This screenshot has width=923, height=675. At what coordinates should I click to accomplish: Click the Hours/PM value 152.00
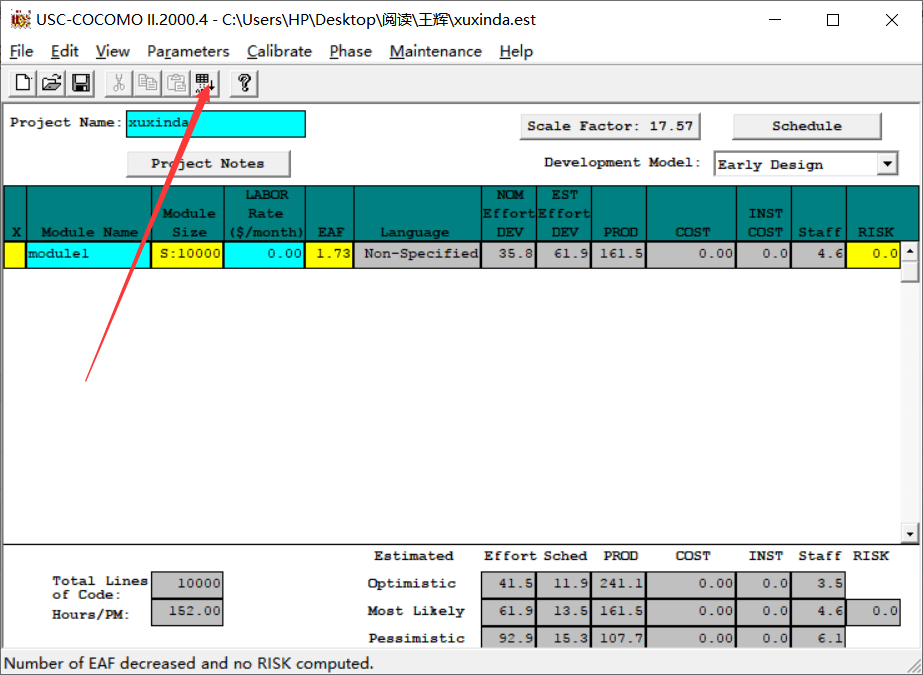click(x=187, y=612)
